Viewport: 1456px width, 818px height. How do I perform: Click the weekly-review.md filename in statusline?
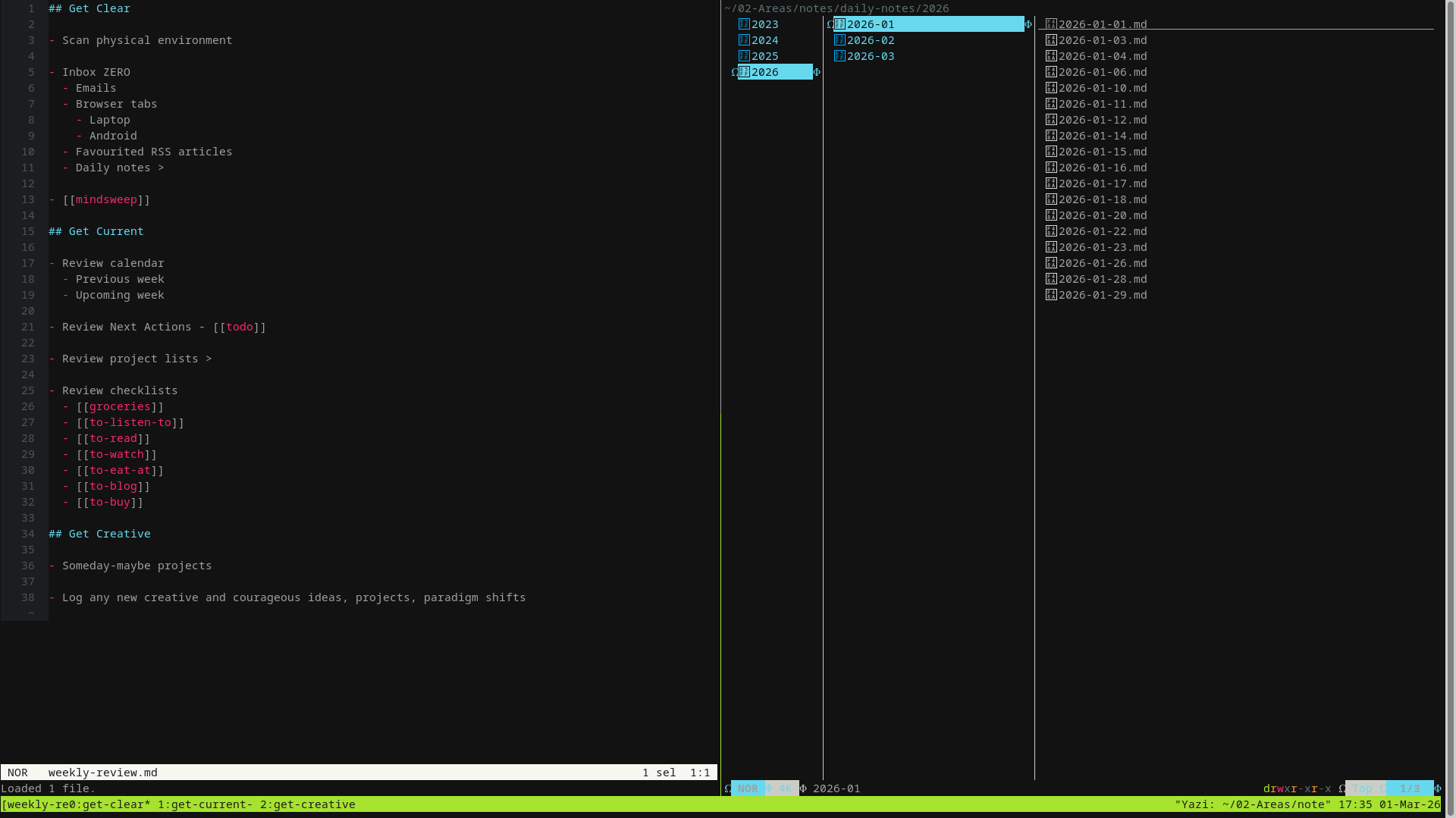pos(103,773)
